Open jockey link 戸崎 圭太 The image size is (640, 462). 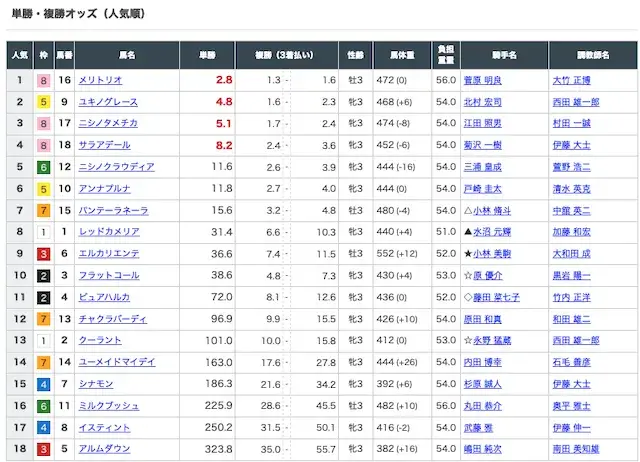482,189
